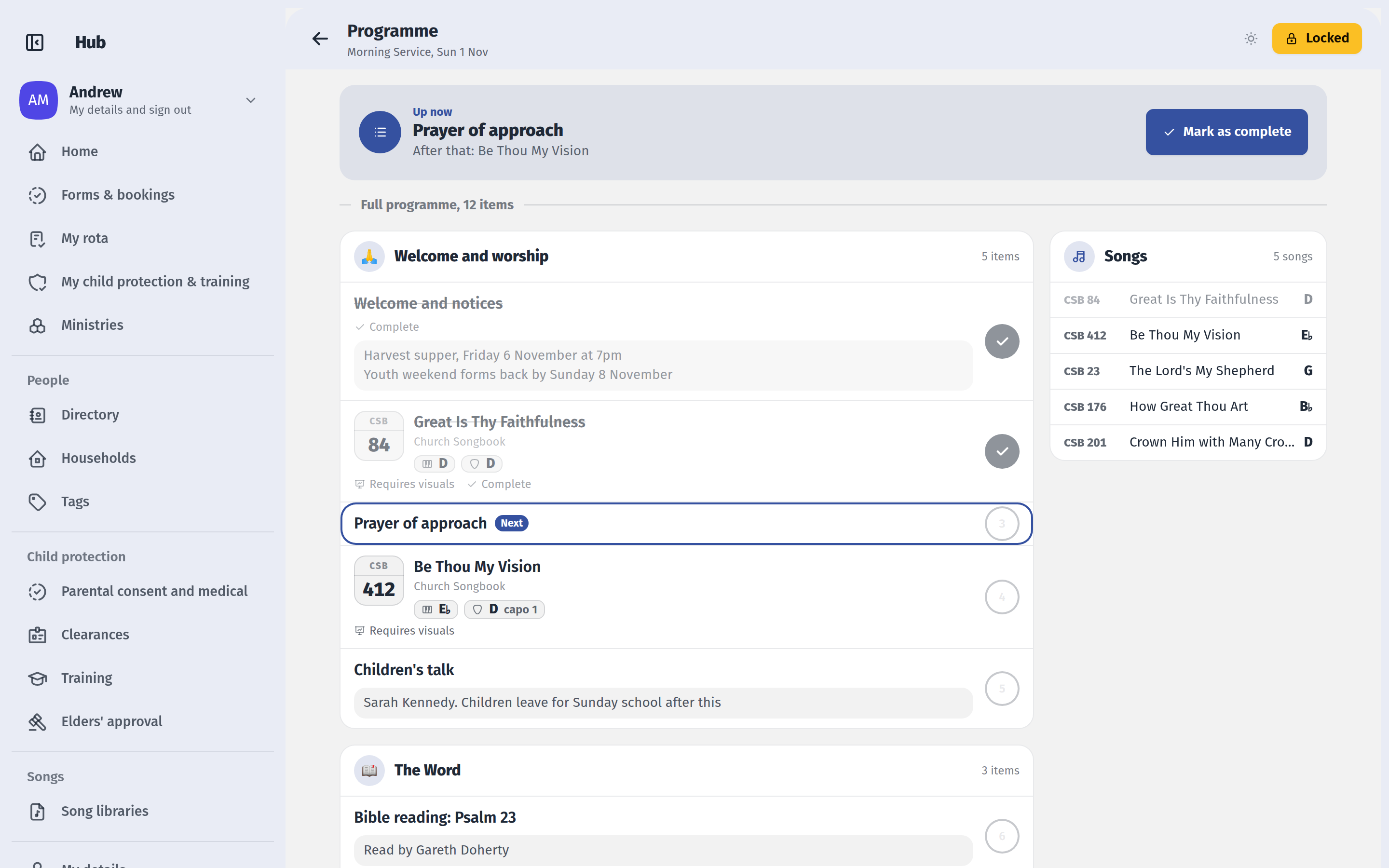Uncheck Welcome and notices complete circle
The height and width of the screenshot is (868, 1389).
coord(1002,341)
